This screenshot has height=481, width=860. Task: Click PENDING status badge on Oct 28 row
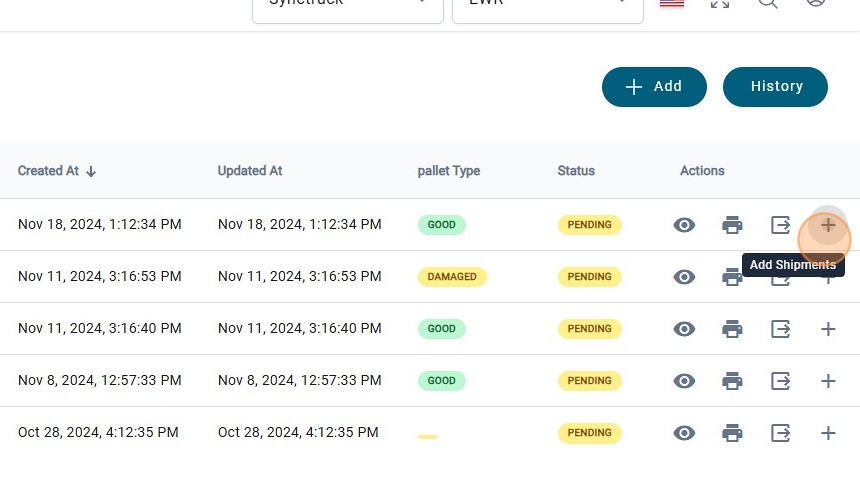tap(589, 433)
